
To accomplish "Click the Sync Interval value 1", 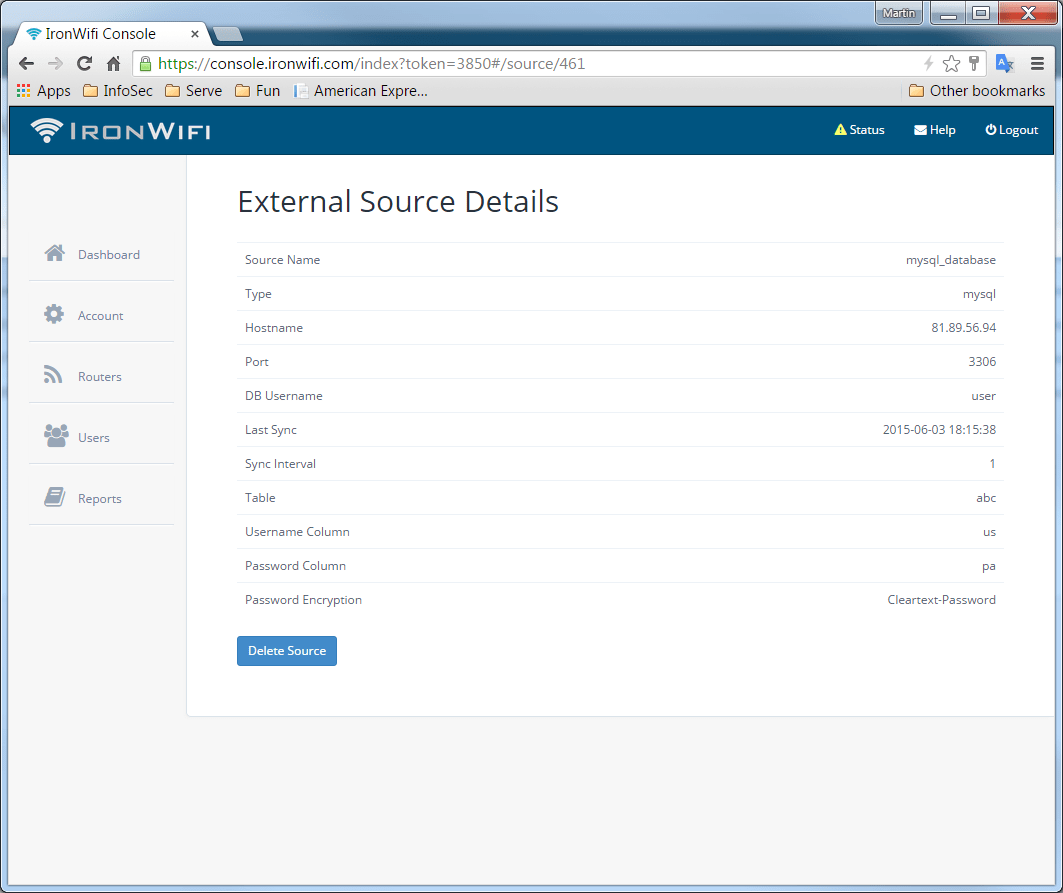I will pos(992,464).
